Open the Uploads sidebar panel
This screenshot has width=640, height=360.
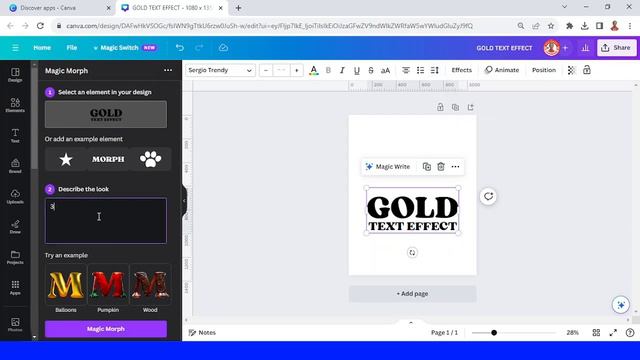(x=15, y=196)
